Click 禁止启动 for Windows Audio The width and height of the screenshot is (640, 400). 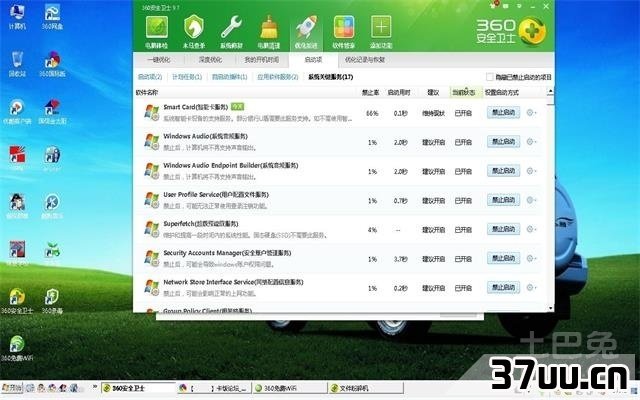[x=503, y=142]
